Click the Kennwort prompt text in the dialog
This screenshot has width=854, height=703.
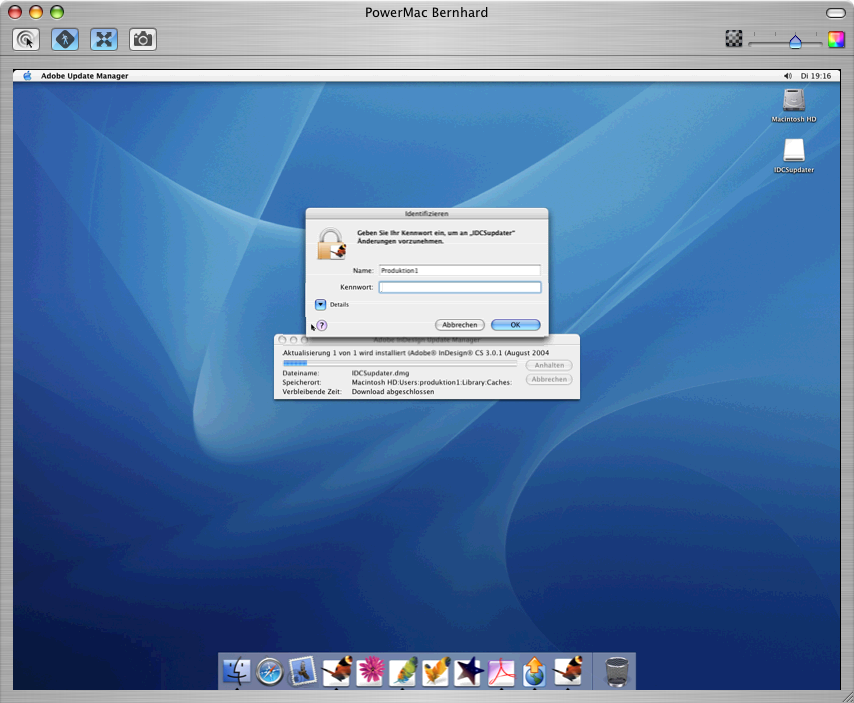pos(436,237)
